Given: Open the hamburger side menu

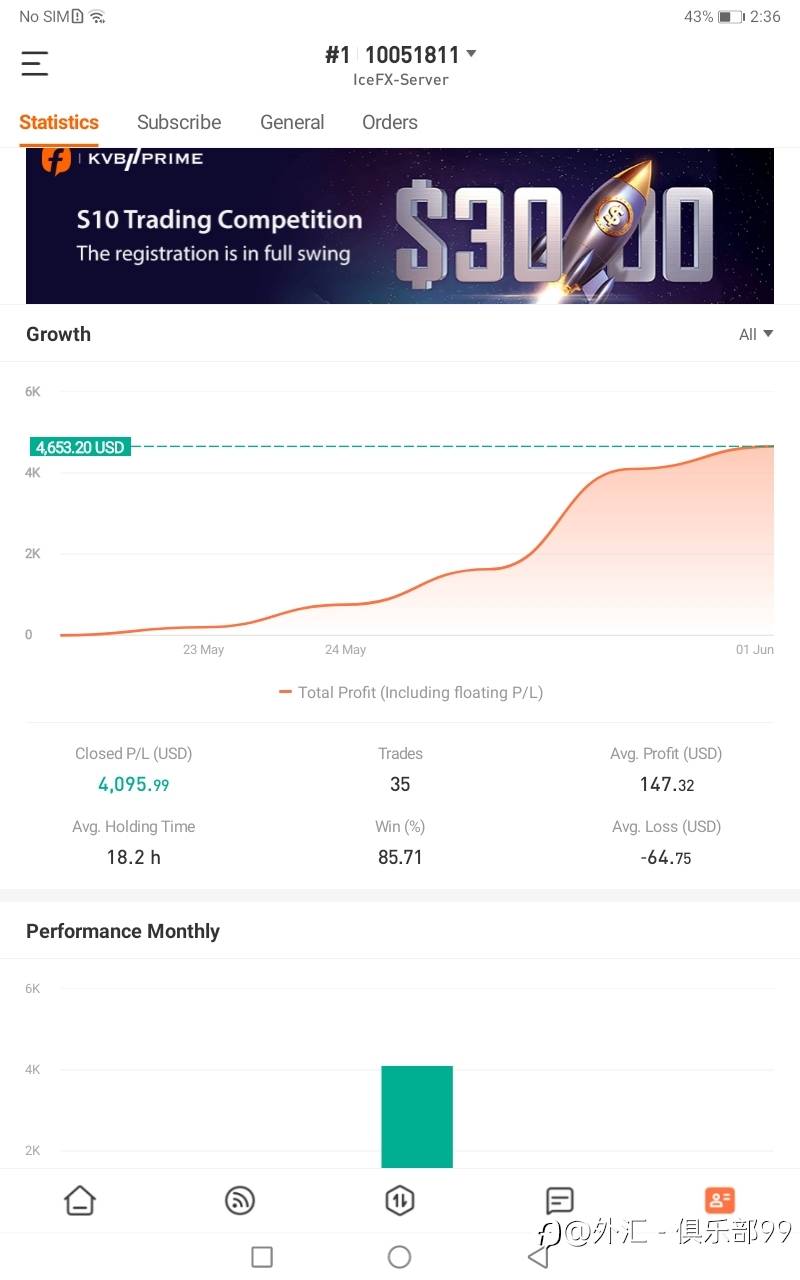Looking at the screenshot, I should (35, 64).
